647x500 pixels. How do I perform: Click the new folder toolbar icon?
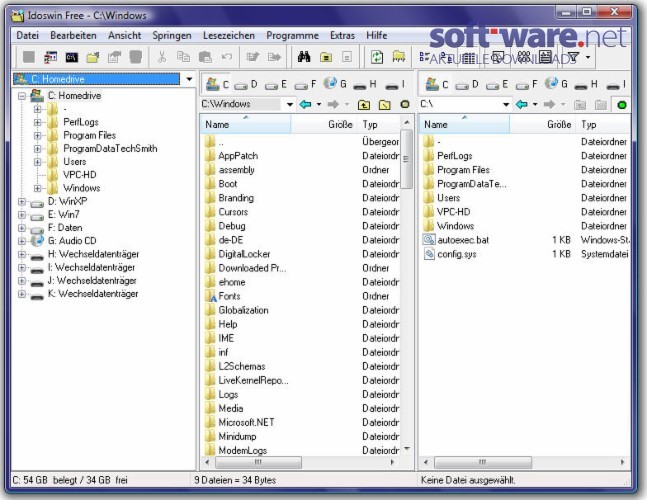[93, 57]
